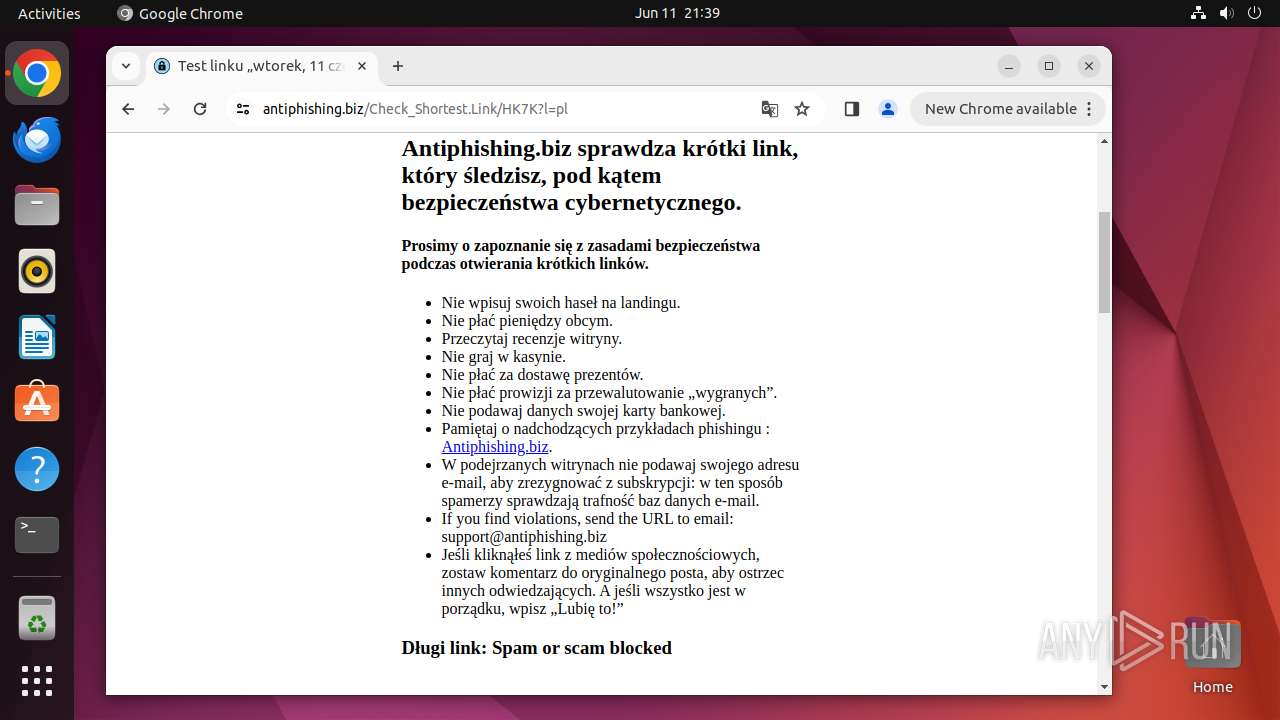Click the scrollbar up arrow
The image size is (1280, 720).
pyautogui.click(x=1104, y=141)
